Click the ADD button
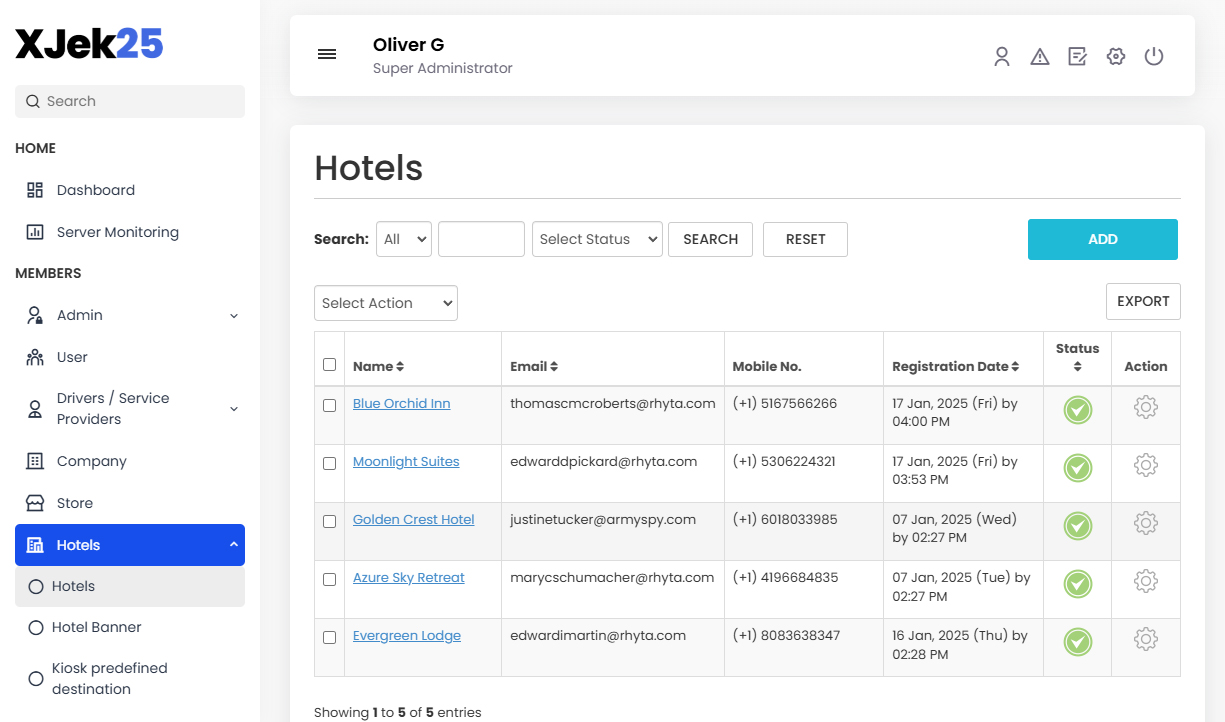This screenshot has height=722, width=1225. pyautogui.click(x=1102, y=239)
